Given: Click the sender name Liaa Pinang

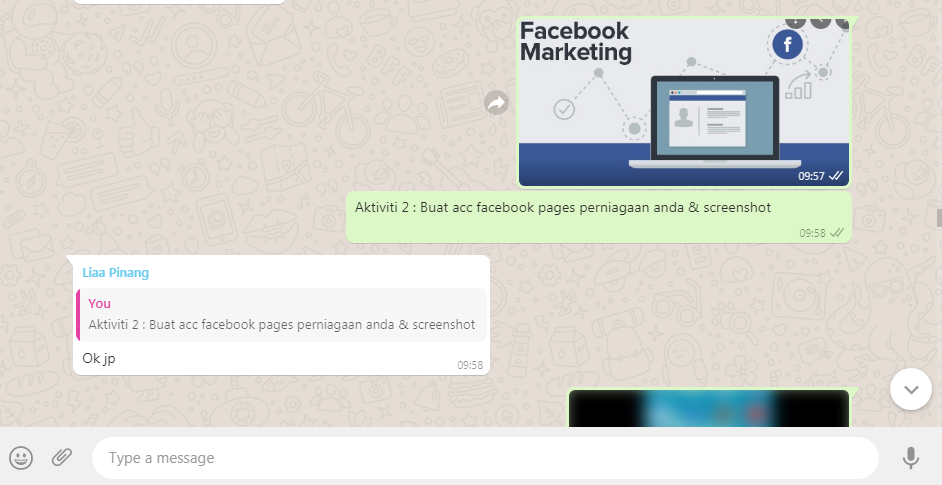Looking at the screenshot, I should click(x=116, y=273).
